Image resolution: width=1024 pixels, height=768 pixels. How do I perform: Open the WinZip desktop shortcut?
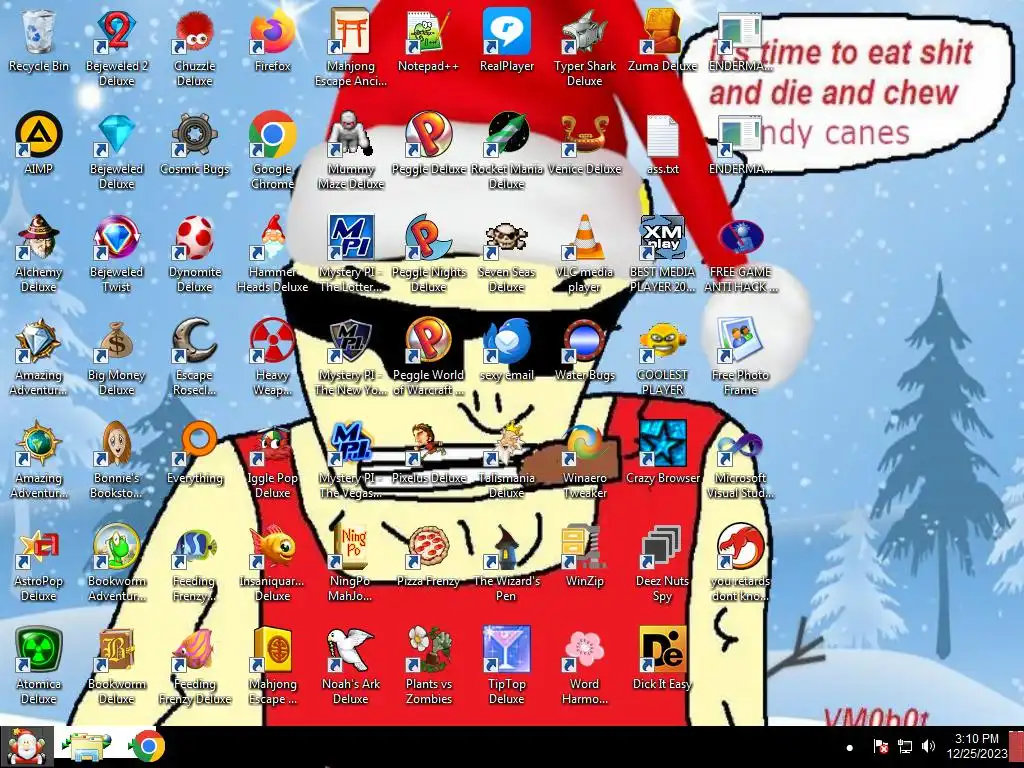(584, 547)
